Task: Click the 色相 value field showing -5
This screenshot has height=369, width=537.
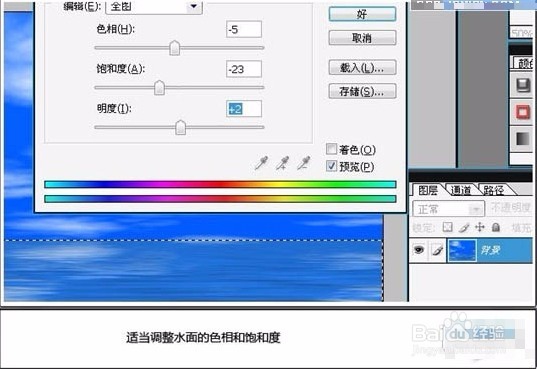Action: pos(244,29)
